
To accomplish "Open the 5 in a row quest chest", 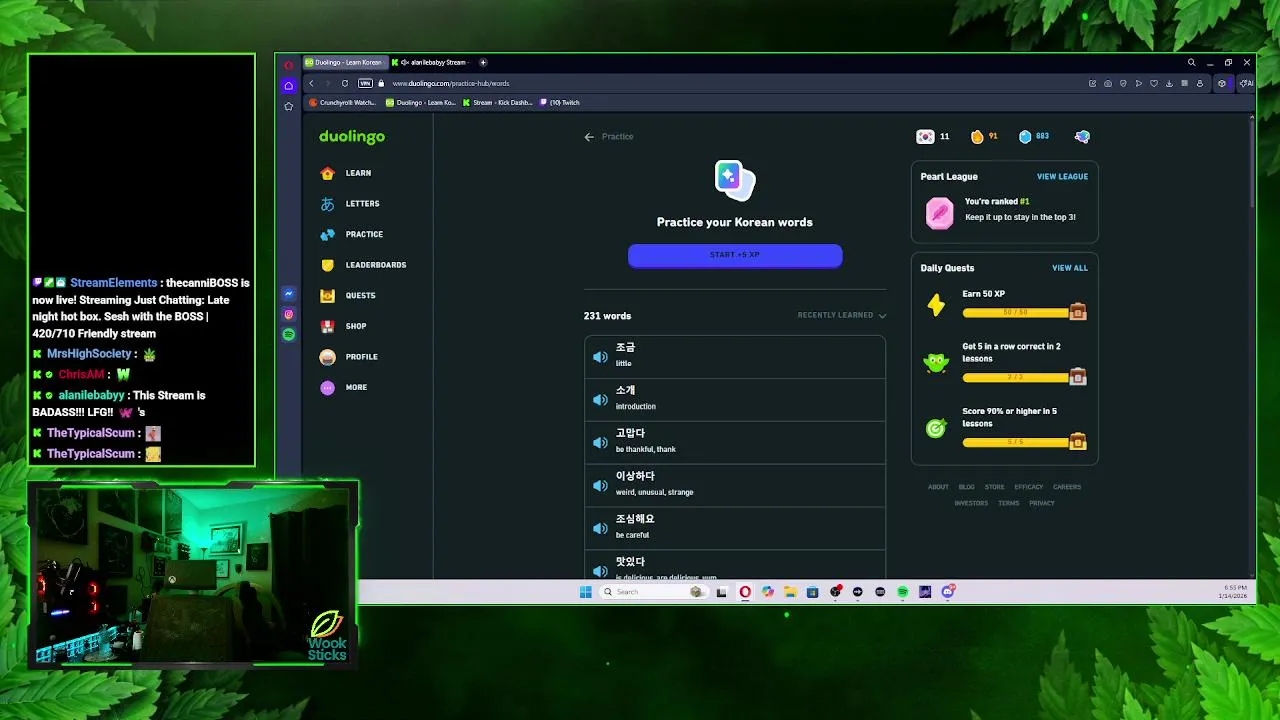I will point(1078,376).
